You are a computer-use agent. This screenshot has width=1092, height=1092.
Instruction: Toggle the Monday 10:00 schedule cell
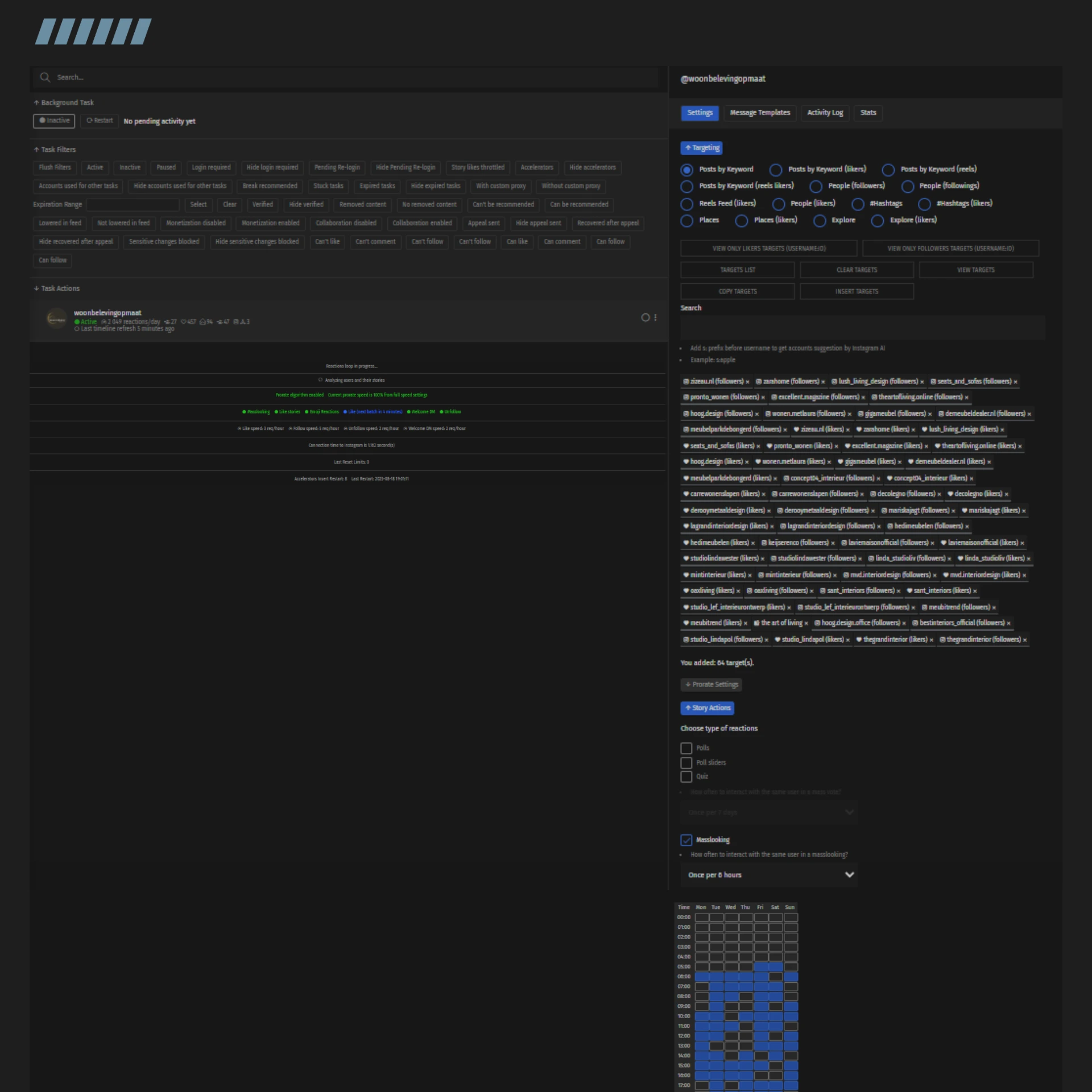(x=701, y=1016)
